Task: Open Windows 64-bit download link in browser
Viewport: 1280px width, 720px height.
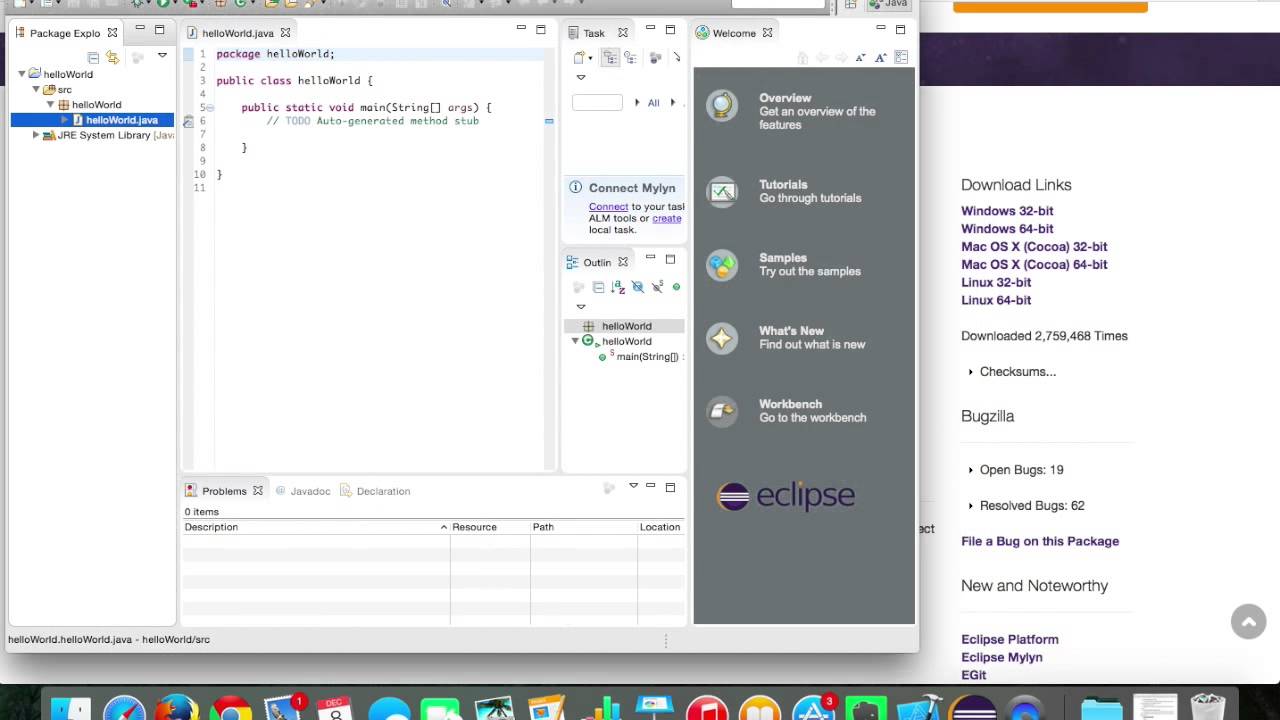Action: (x=1007, y=229)
